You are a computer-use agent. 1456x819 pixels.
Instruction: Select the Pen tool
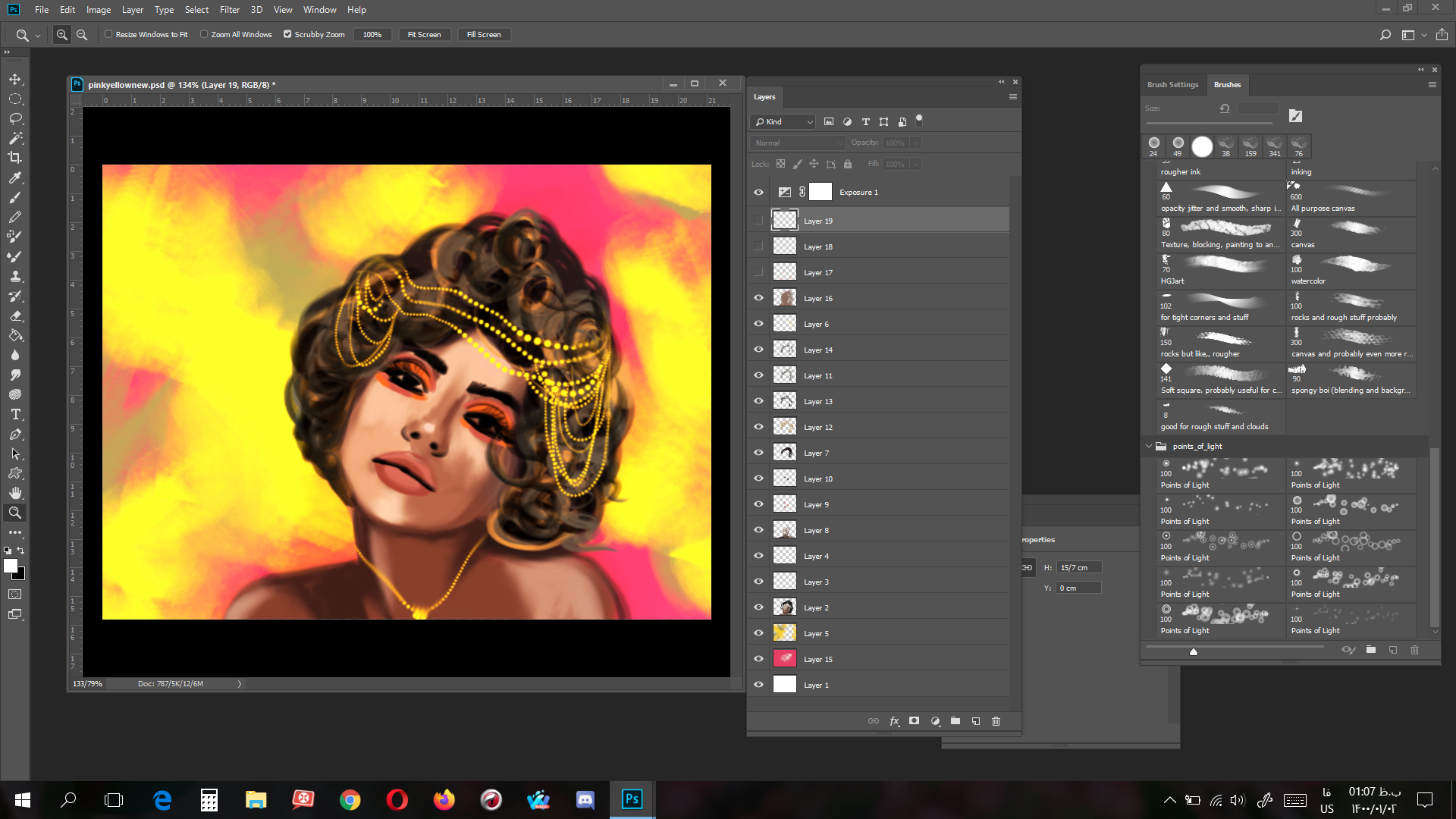click(x=15, y=434)
